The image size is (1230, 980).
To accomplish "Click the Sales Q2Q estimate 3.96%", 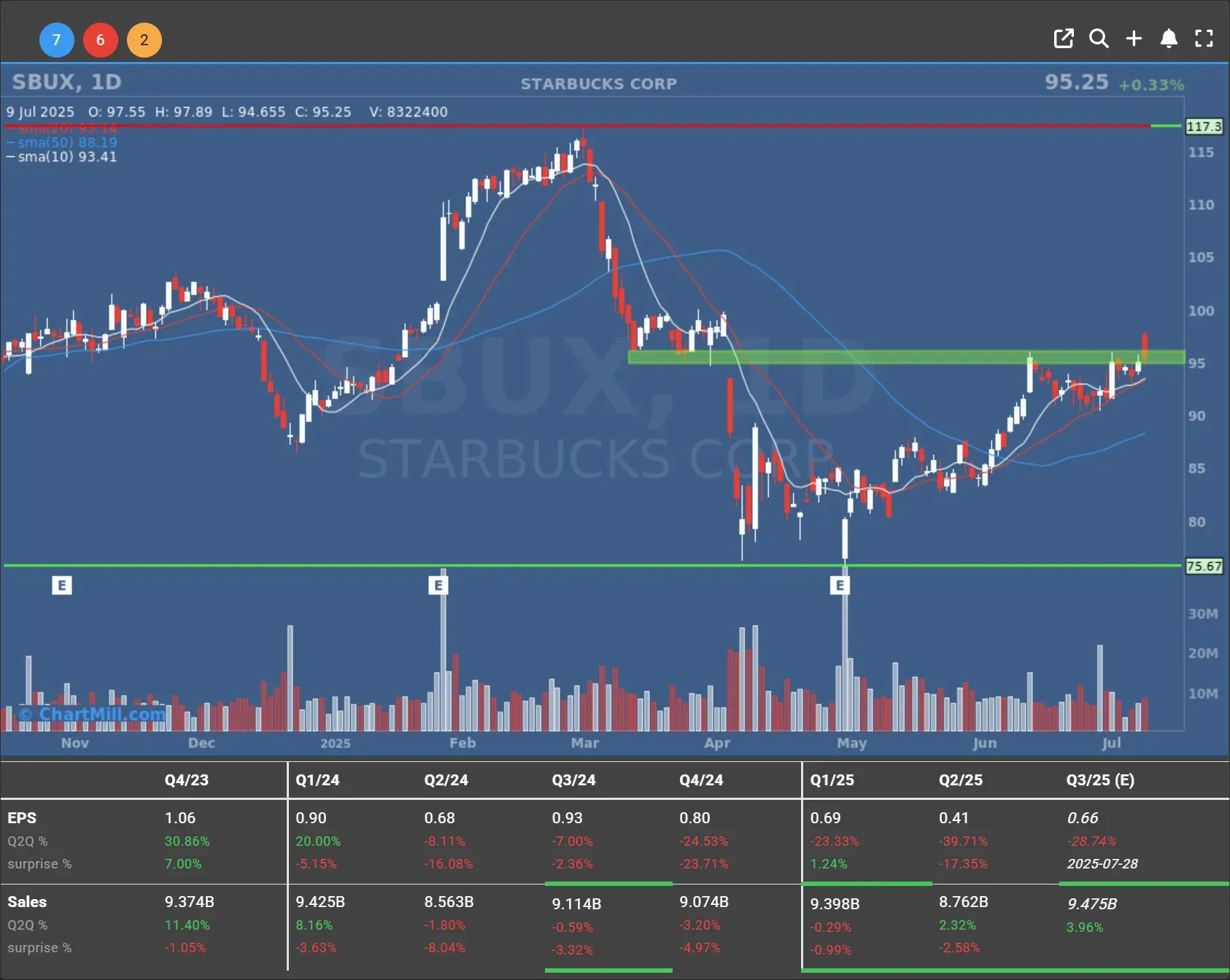I will 1085,927.
